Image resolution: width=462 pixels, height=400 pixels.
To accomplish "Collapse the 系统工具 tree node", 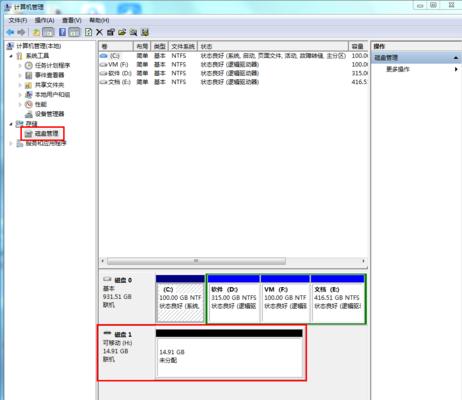I will 11,56.
